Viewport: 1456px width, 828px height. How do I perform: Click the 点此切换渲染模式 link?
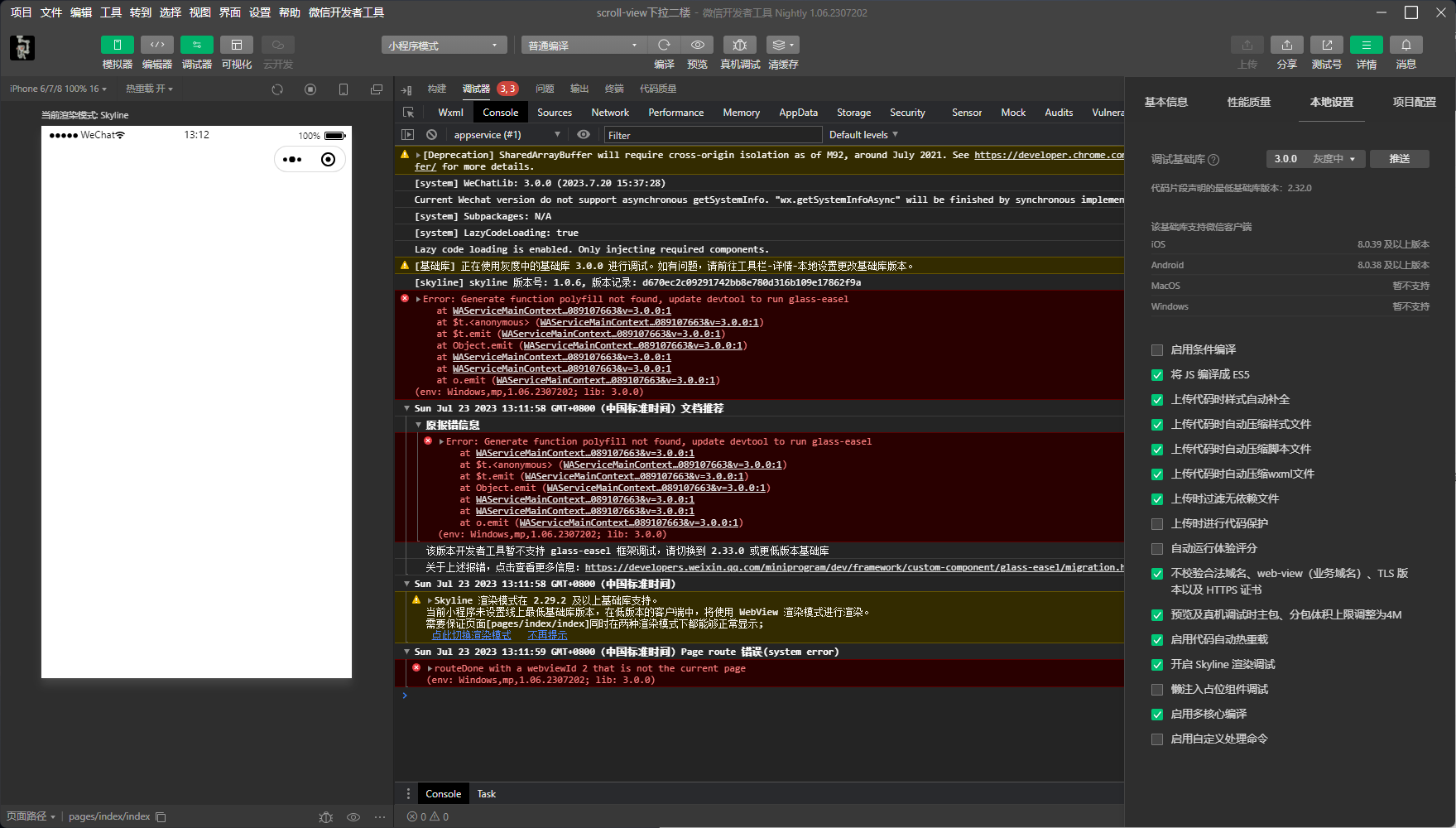[x=471, y=635]
